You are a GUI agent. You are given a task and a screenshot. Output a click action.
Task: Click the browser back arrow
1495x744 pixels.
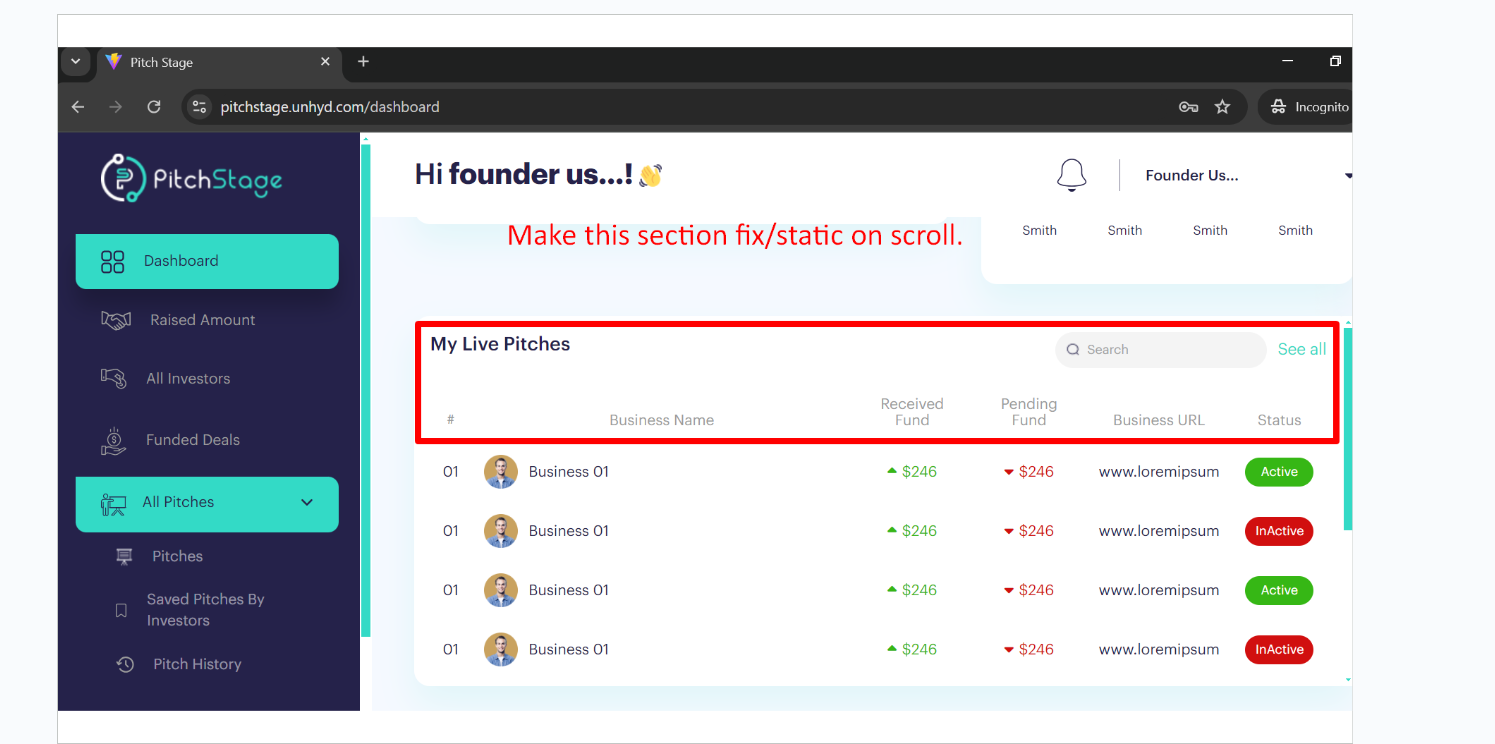(78, 107)
